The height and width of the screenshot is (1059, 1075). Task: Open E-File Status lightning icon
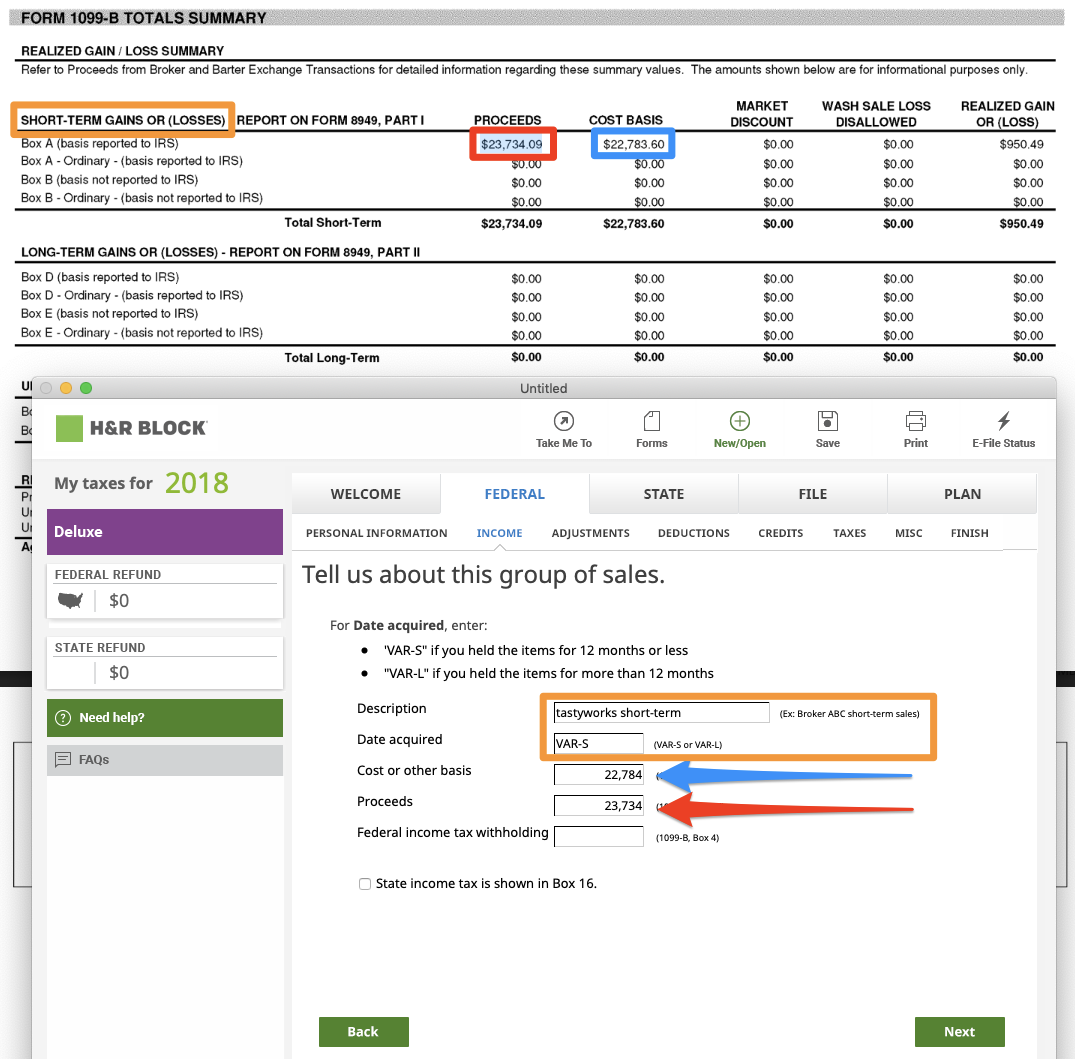click(1003, 421)
